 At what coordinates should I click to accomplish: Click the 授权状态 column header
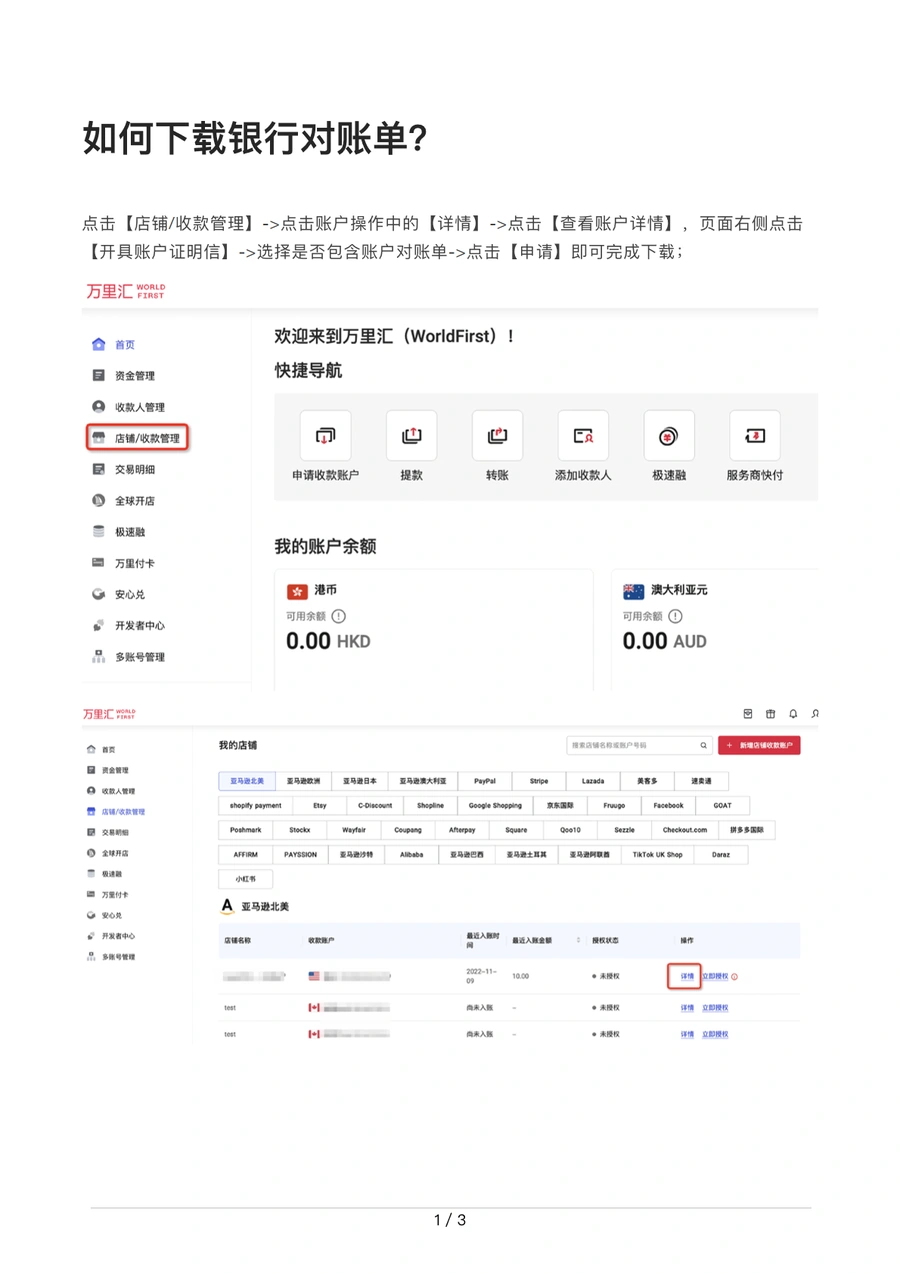click(x=605, y=940)
